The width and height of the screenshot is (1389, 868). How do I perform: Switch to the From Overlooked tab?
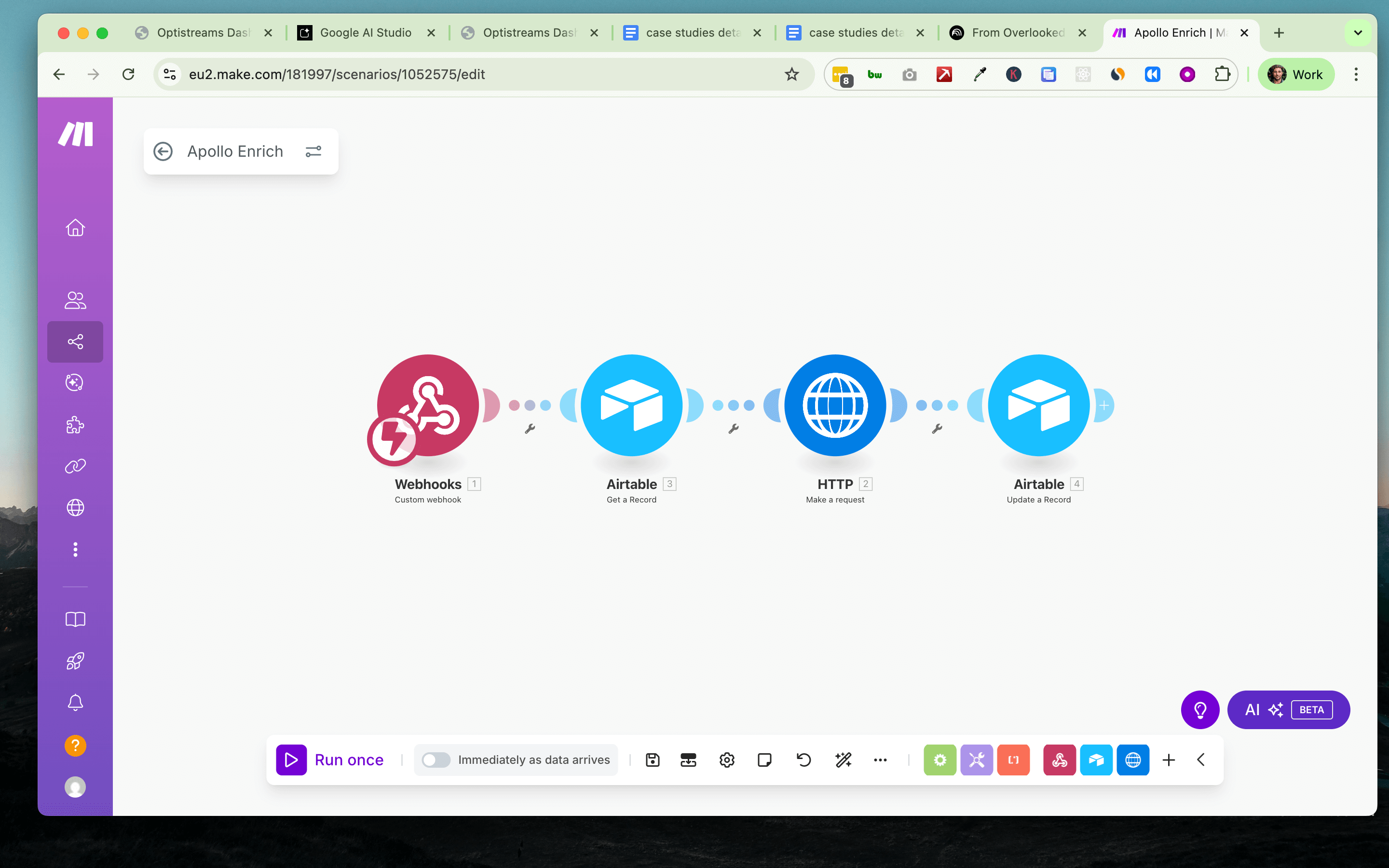tap(1018, 33)
